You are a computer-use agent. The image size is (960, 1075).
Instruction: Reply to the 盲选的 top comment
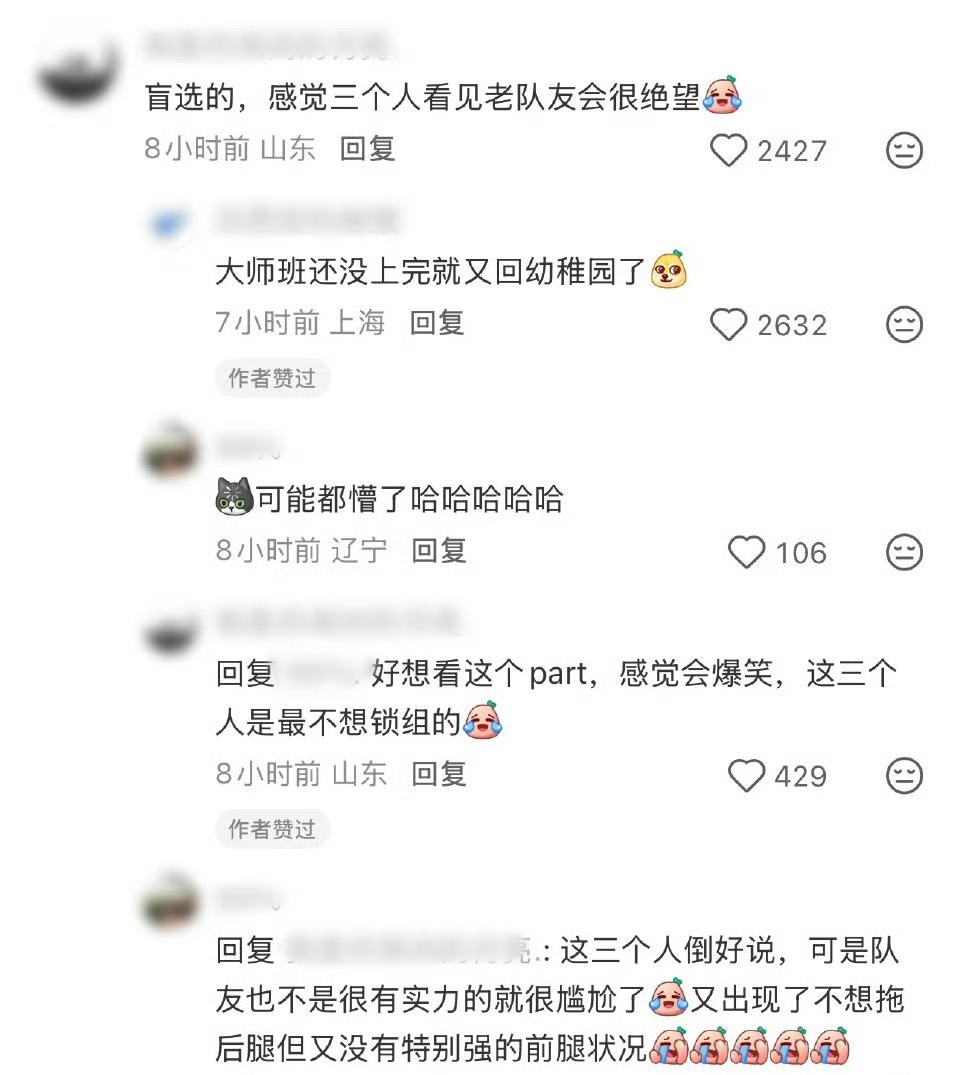tap(368, 149)
